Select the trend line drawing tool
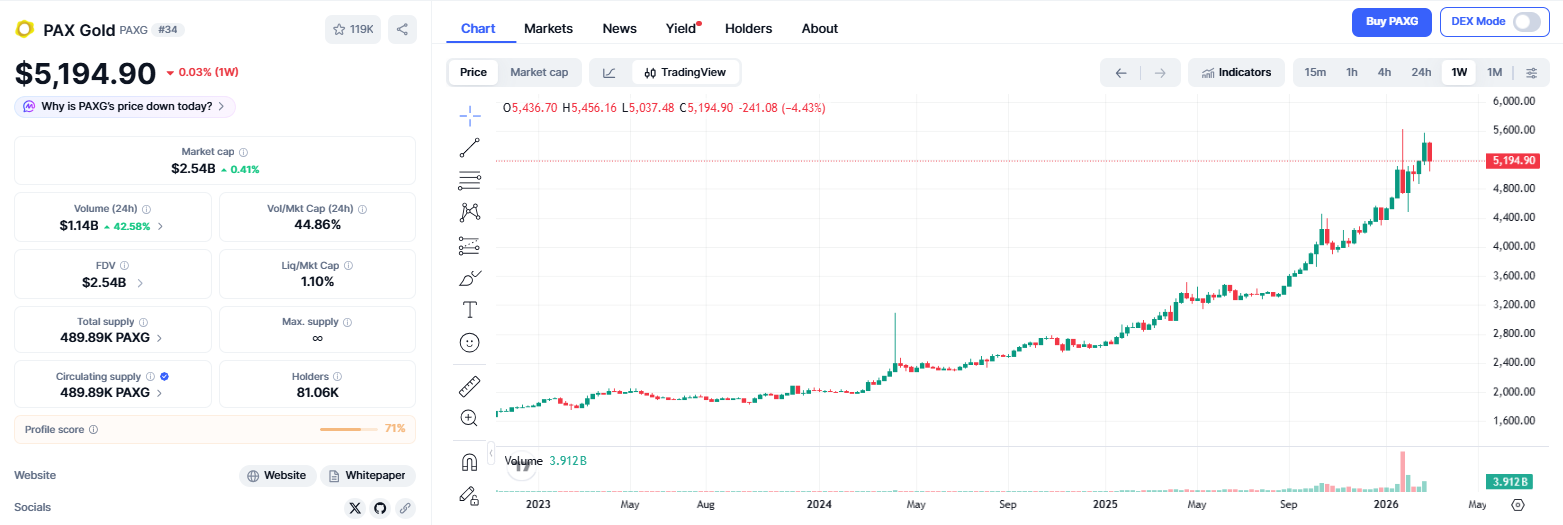The image size is (1563, 525). (470, 148)
